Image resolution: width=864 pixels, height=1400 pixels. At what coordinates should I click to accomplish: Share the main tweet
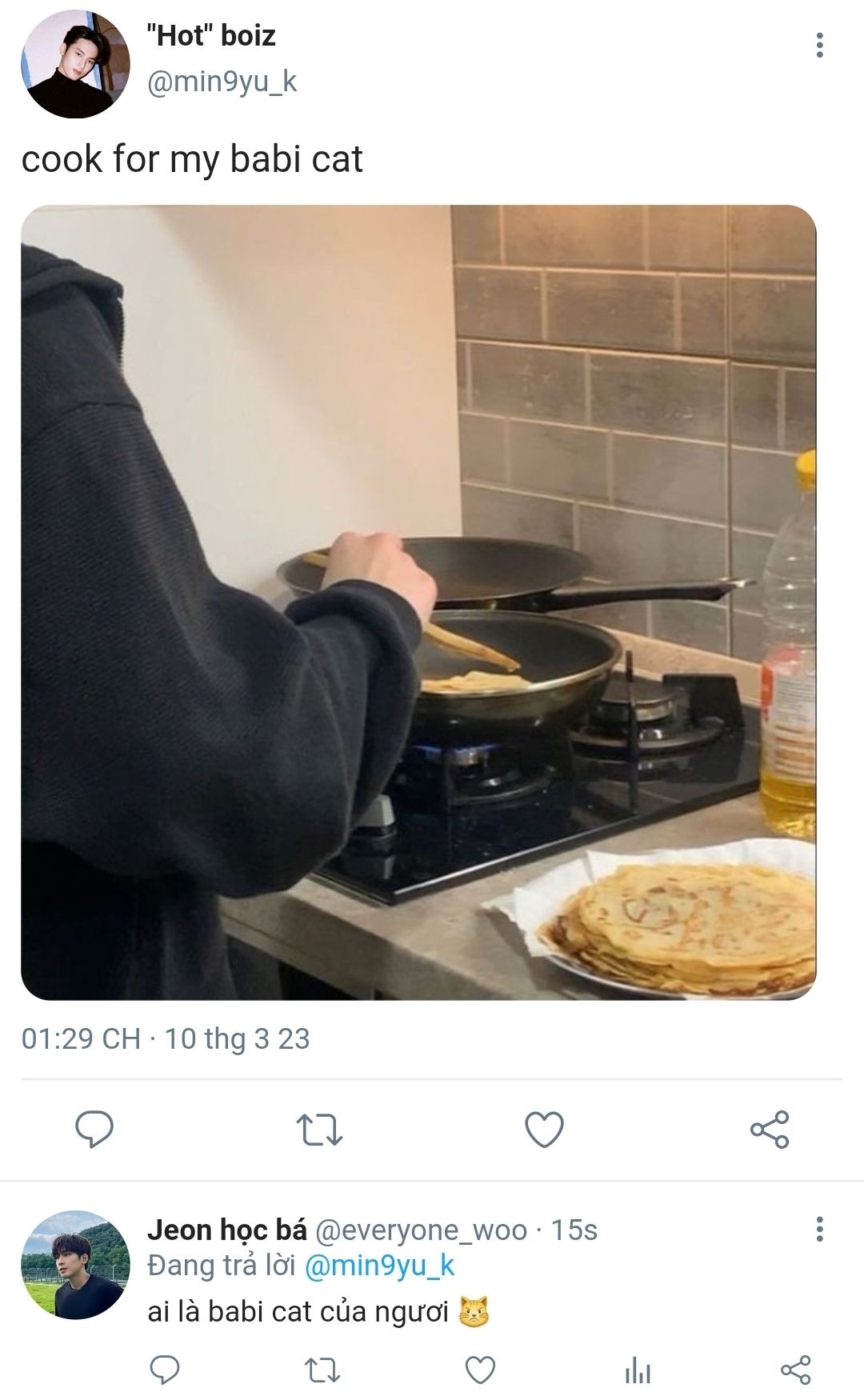point(770,1130)
